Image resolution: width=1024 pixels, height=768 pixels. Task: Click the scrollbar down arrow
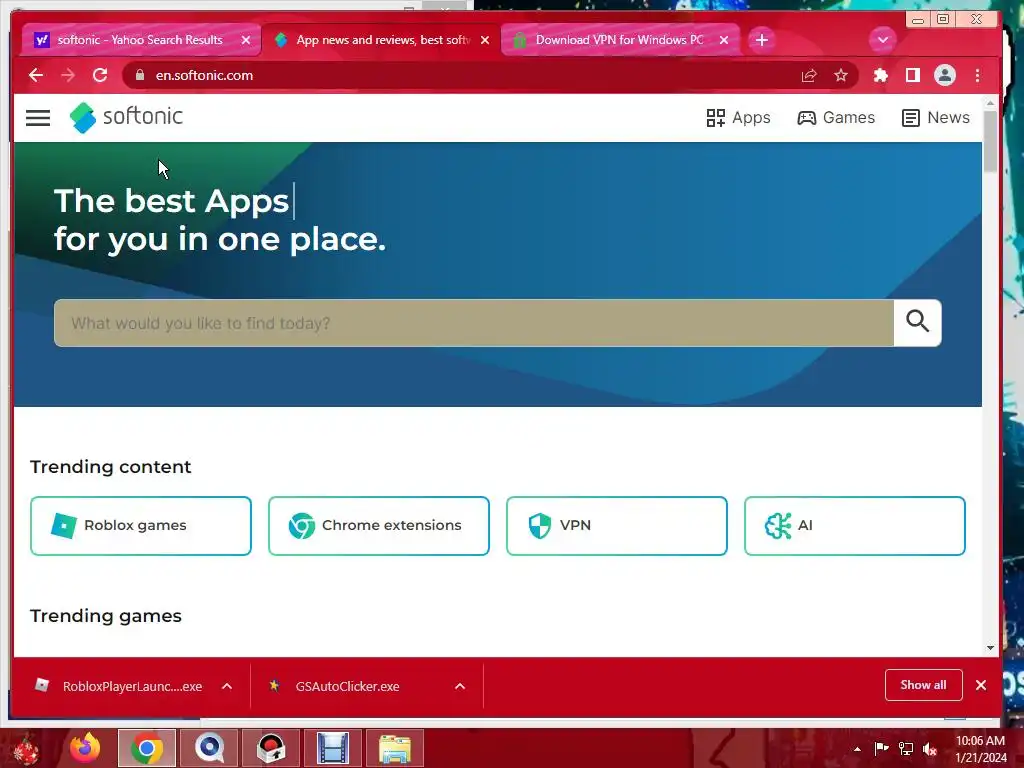[991, 648]
